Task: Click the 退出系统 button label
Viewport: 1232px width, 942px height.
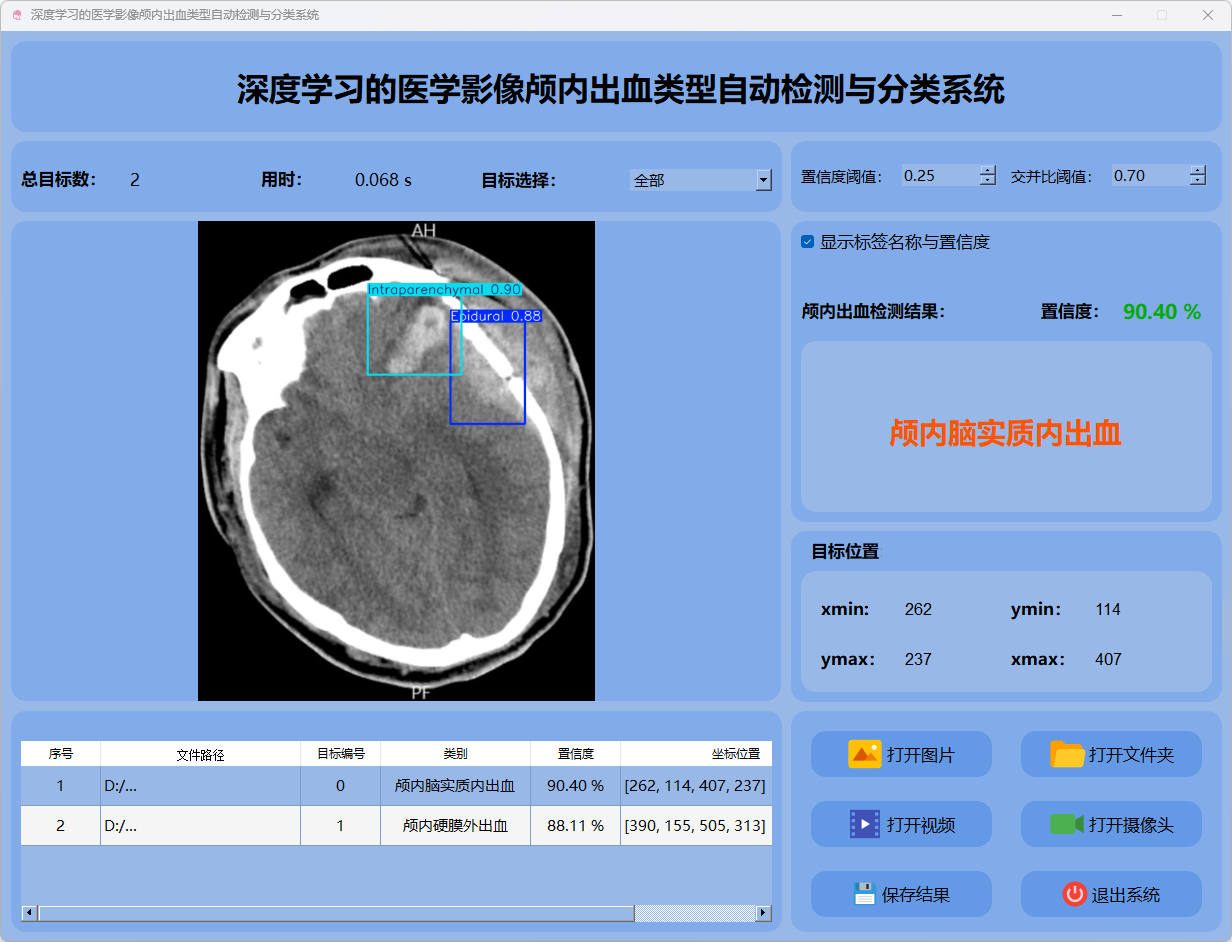Action: (x=1126, y=895)
